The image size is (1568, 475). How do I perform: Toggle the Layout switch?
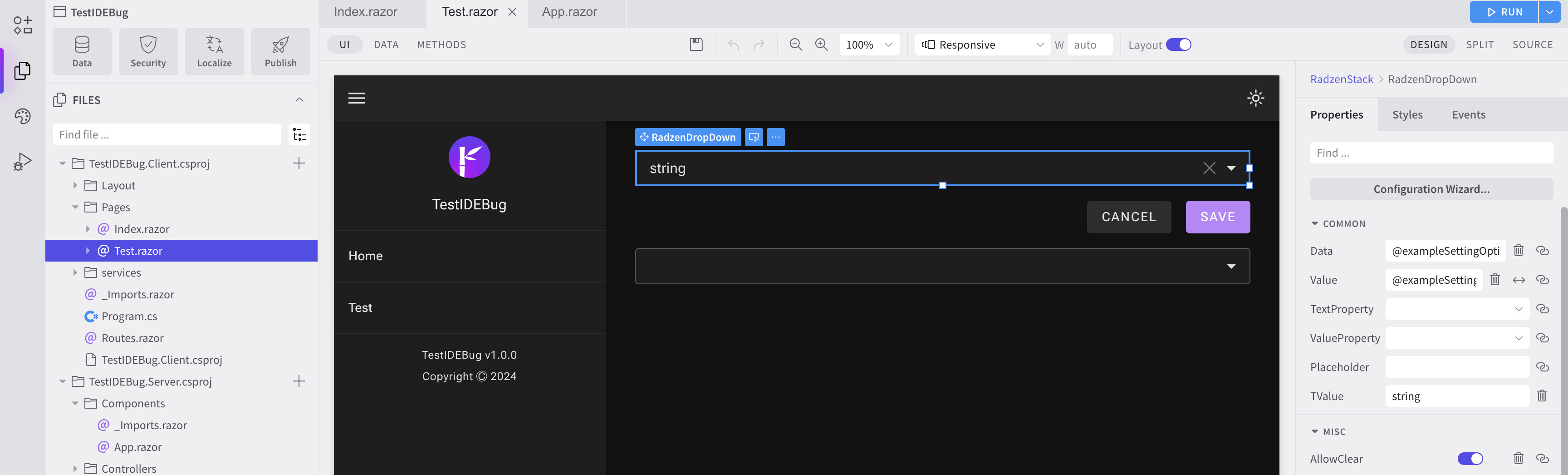click(1178, 45)
